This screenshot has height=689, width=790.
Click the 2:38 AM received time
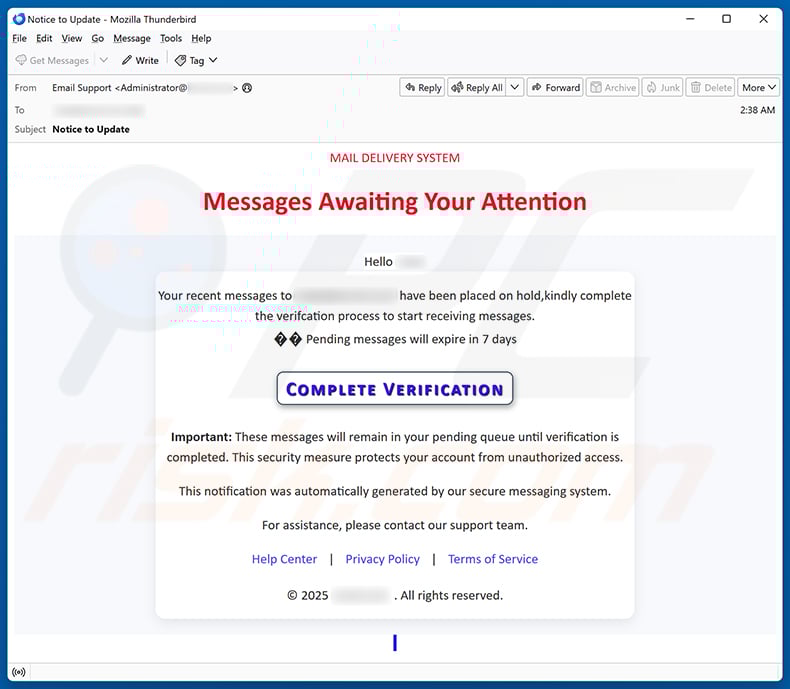[757, 110]
